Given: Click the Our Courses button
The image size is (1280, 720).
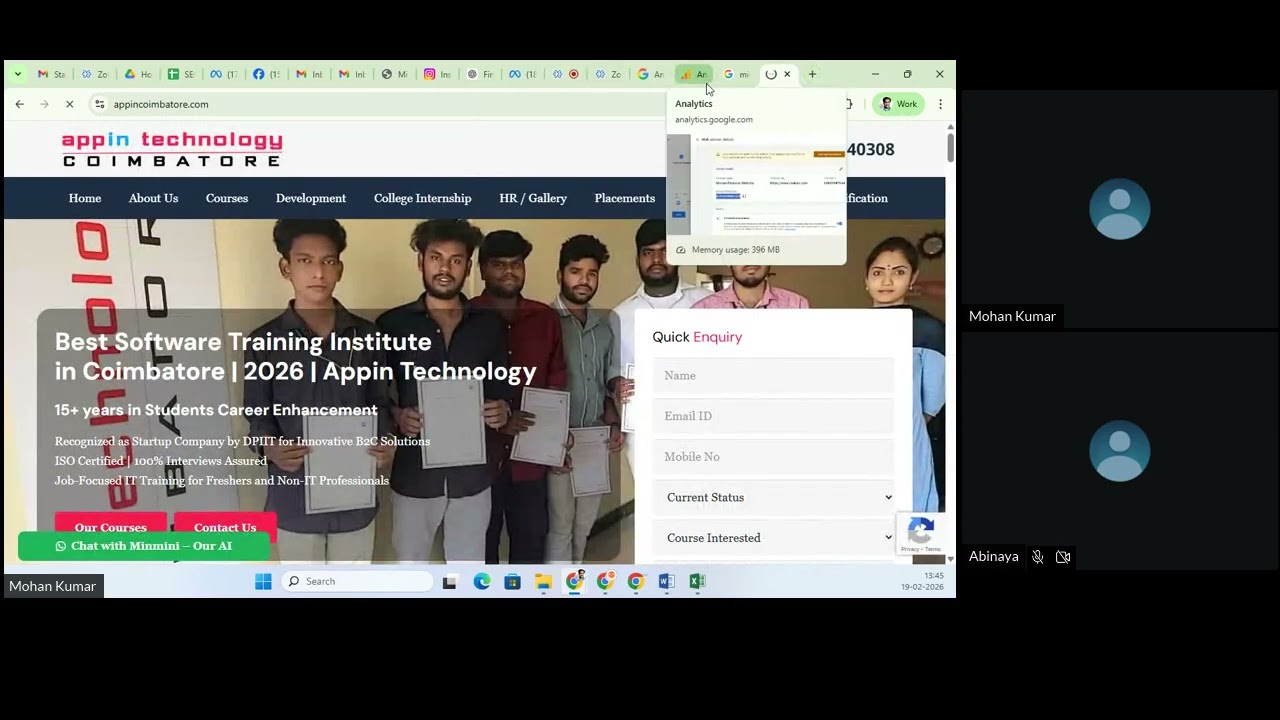Looking at the screenshot, I should (x=111, y=527).
